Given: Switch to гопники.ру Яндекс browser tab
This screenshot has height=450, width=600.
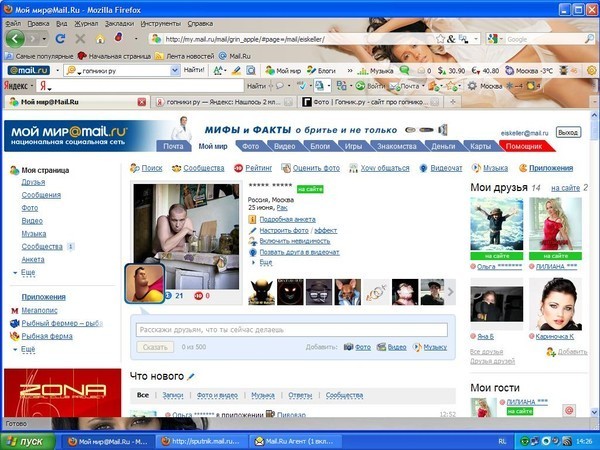Looking at the screenshot, I should pos(223,102).
